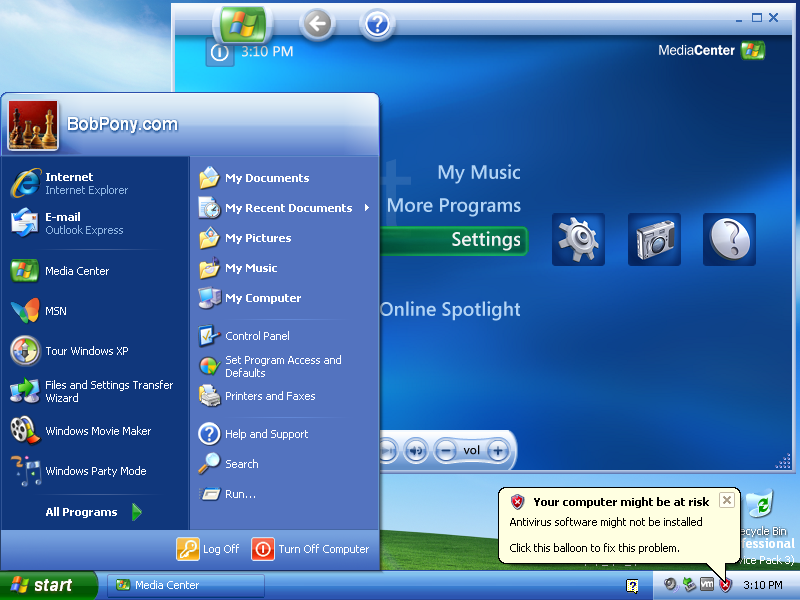Image resolution: width=800 pixels, height=600 pixels.
Task: Launch Windows Movie Maker
Action: [x=95, y=431]
